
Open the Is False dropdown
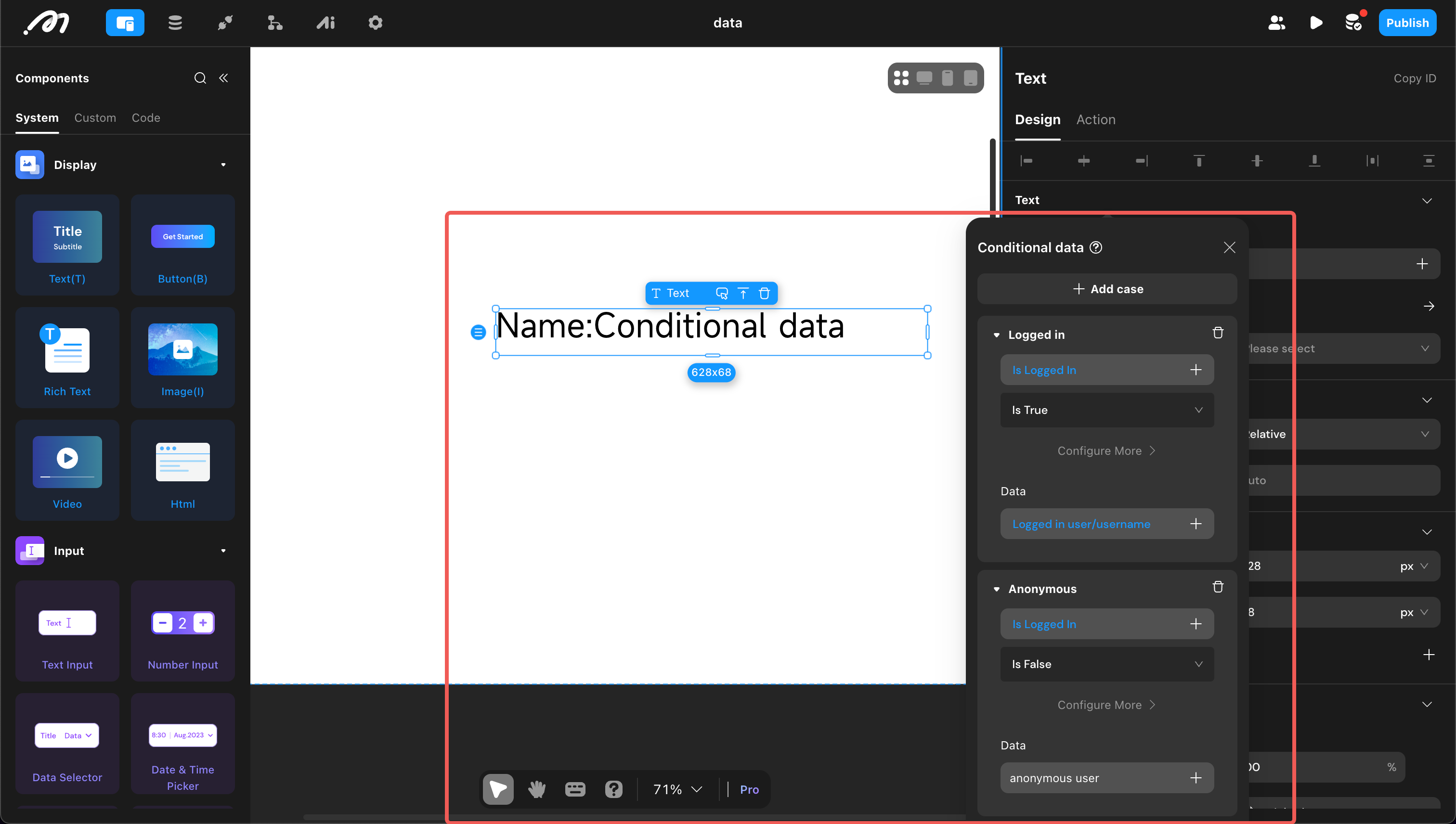1107,664
